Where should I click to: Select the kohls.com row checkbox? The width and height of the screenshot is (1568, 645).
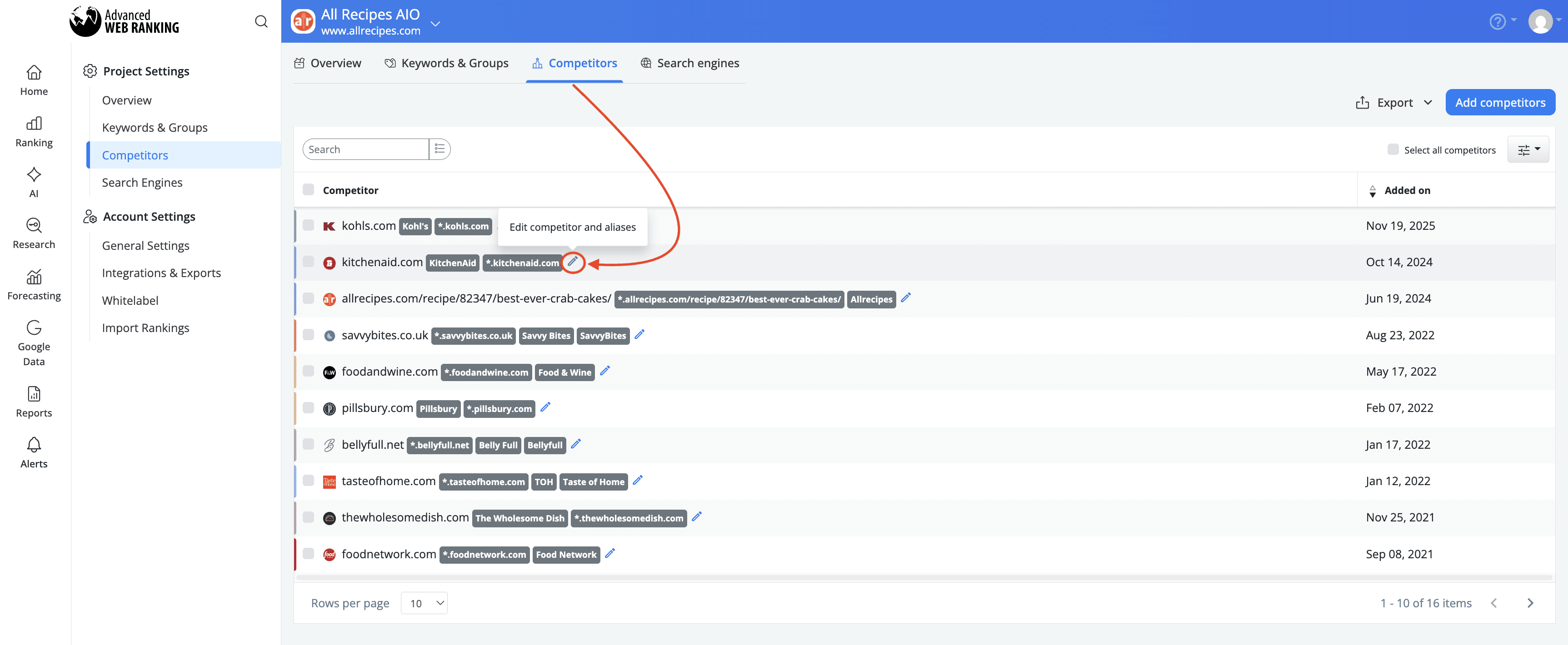pyautogui.click(x=309, y=225)
